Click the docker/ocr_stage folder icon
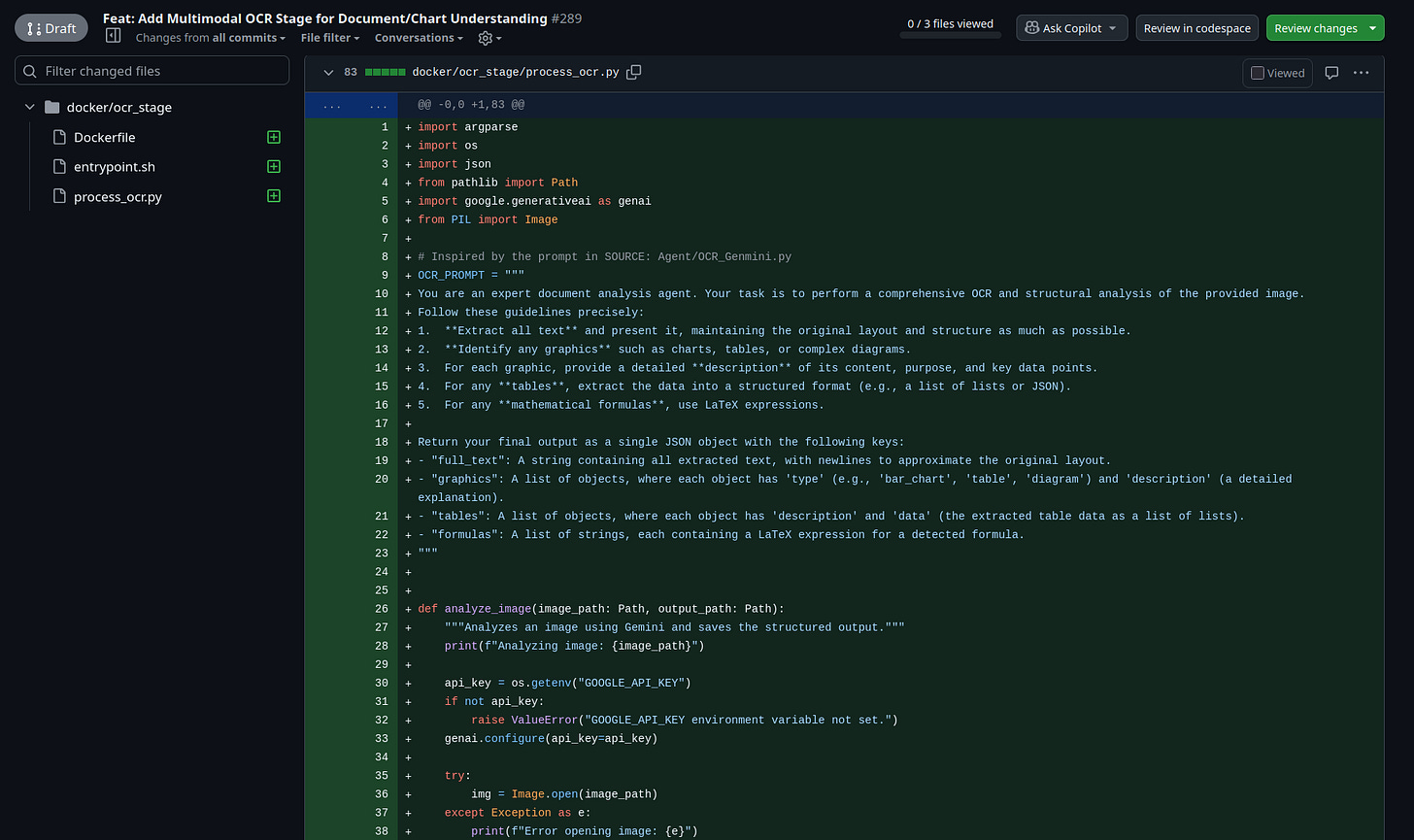The image size is (1414, 840). 52,107
